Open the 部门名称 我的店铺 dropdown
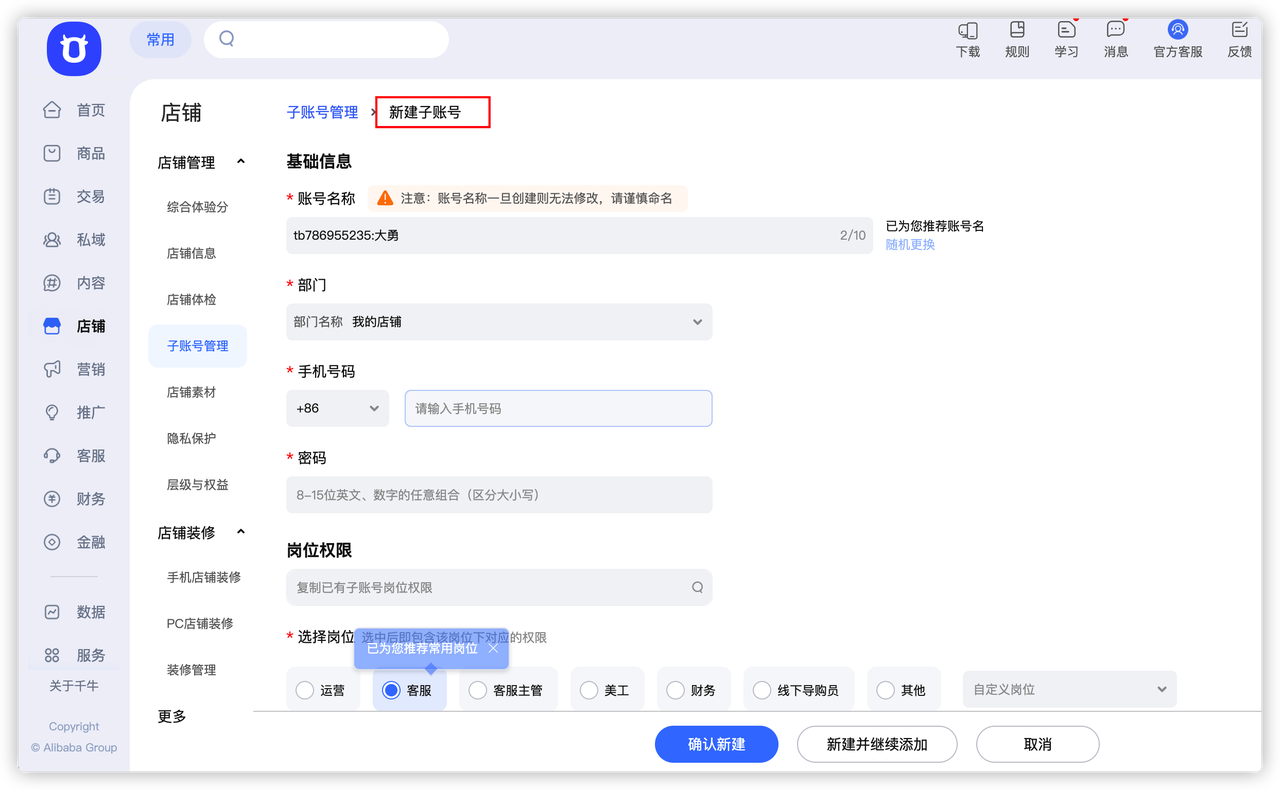 (499, 322)
